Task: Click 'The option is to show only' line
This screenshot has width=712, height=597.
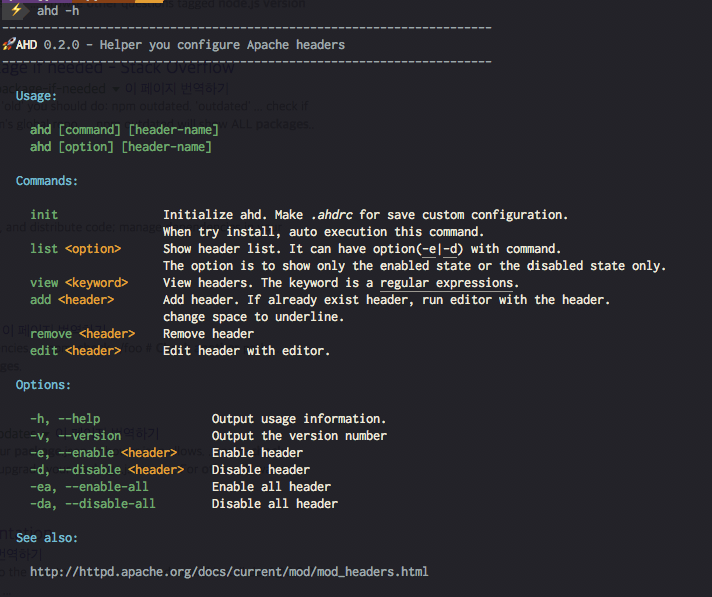Action: click(x=415, y=266)
